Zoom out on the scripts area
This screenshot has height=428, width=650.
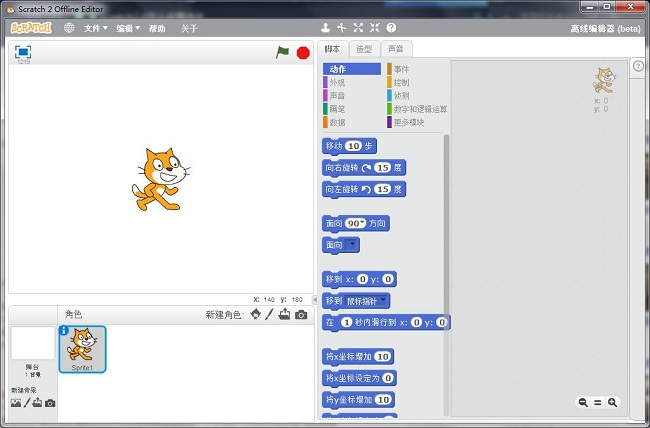coord(582,402)
